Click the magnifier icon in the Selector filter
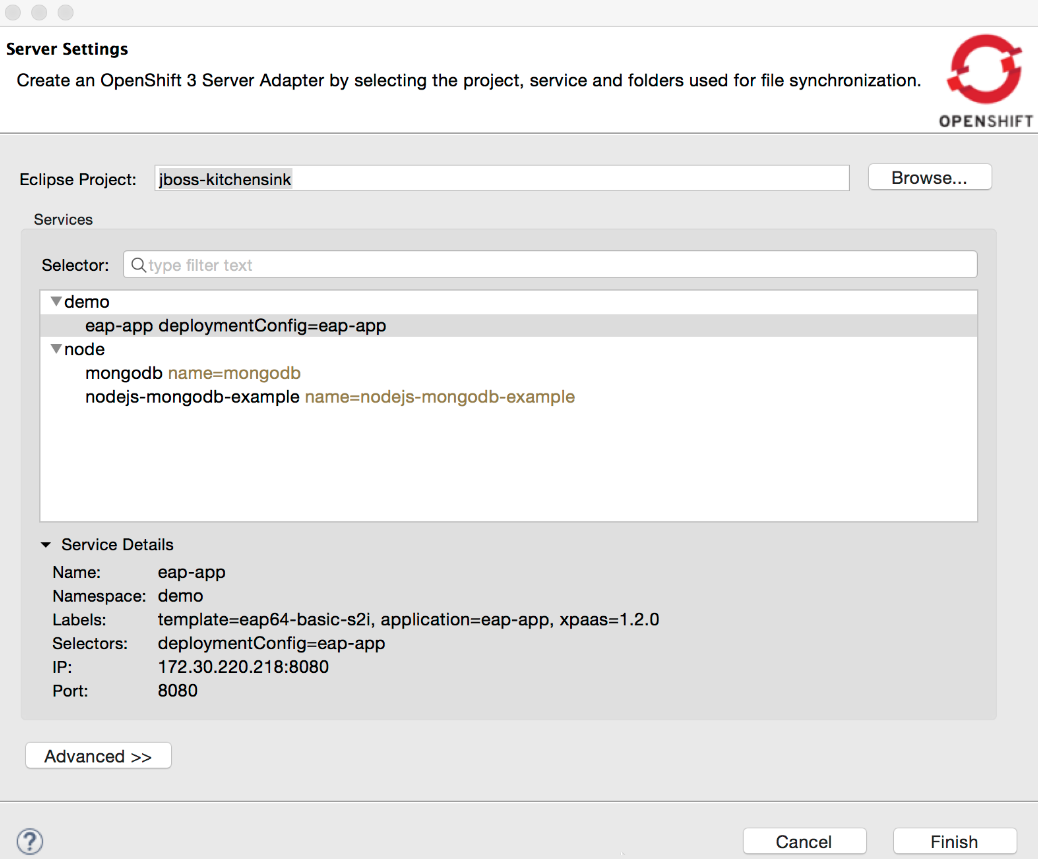This screenshot has height=859, width=1038. 138,265
